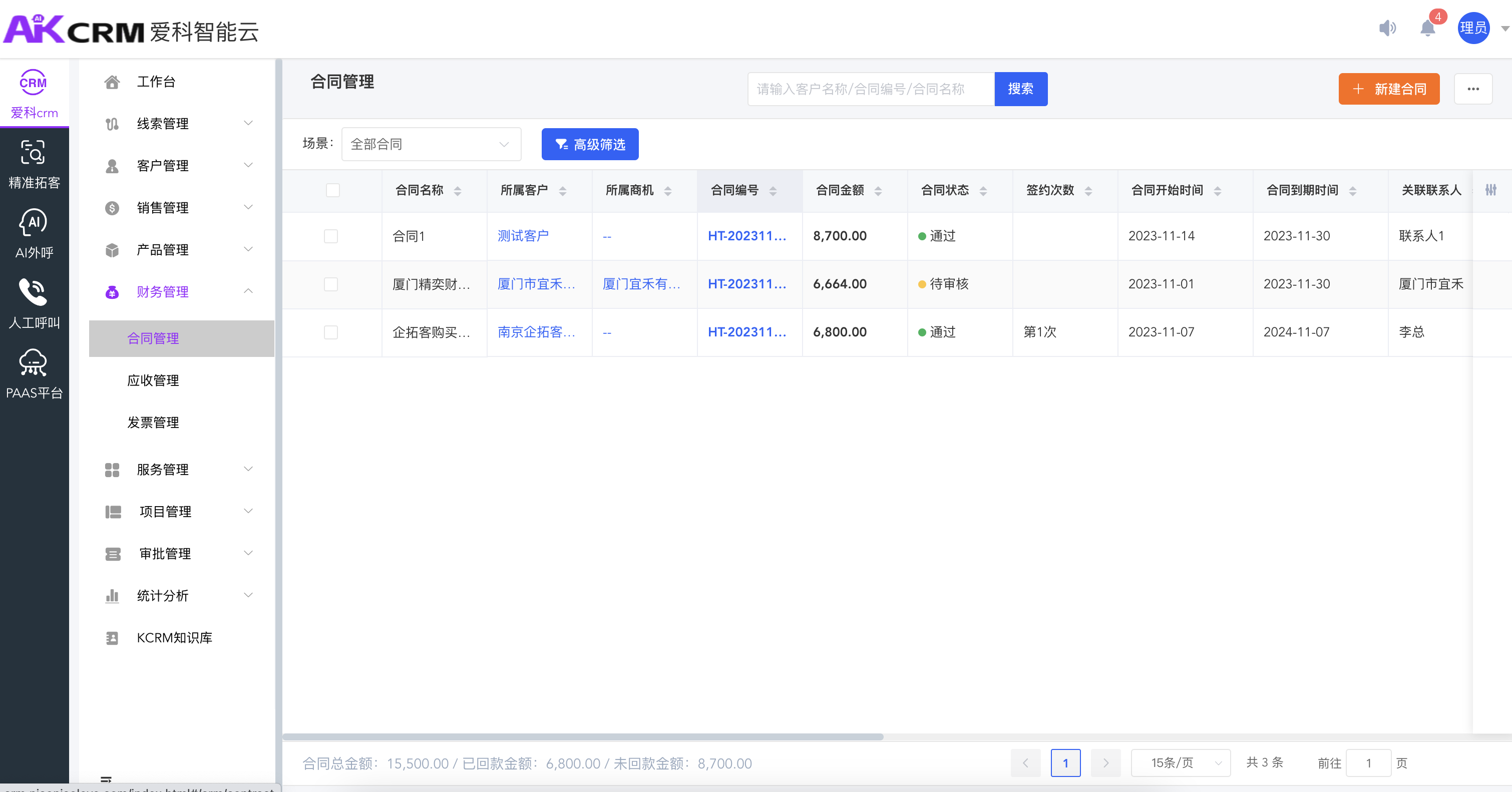The width and height of the screenshot is (1512, 792).
Task: Click the horizontal table scrollbar
Action: 582,737
